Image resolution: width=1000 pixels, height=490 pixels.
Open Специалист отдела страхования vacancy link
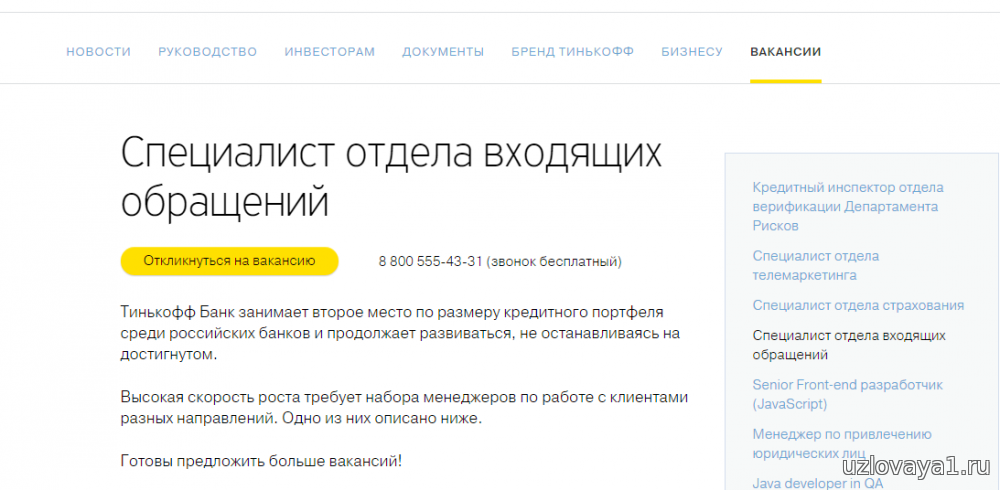click(858, 305)
